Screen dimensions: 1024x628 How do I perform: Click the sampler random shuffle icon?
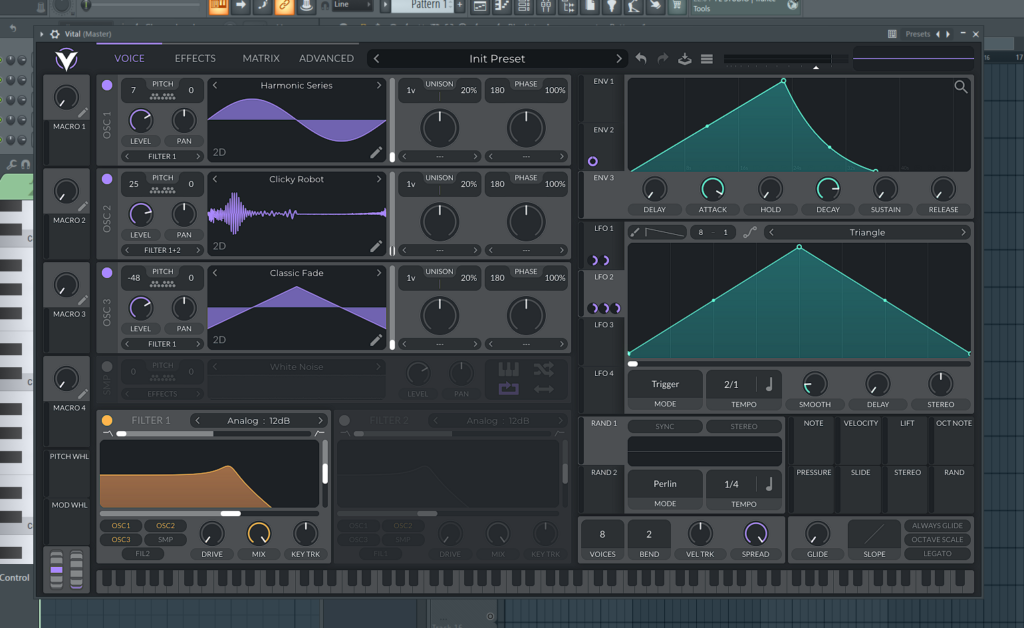pyautogui.click(x=543, y=369)
